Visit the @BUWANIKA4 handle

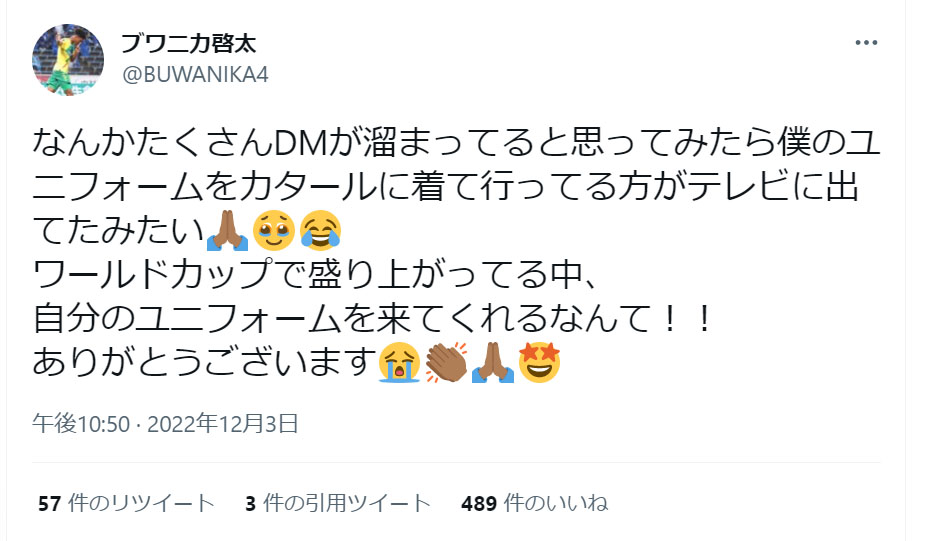[195, 75]
